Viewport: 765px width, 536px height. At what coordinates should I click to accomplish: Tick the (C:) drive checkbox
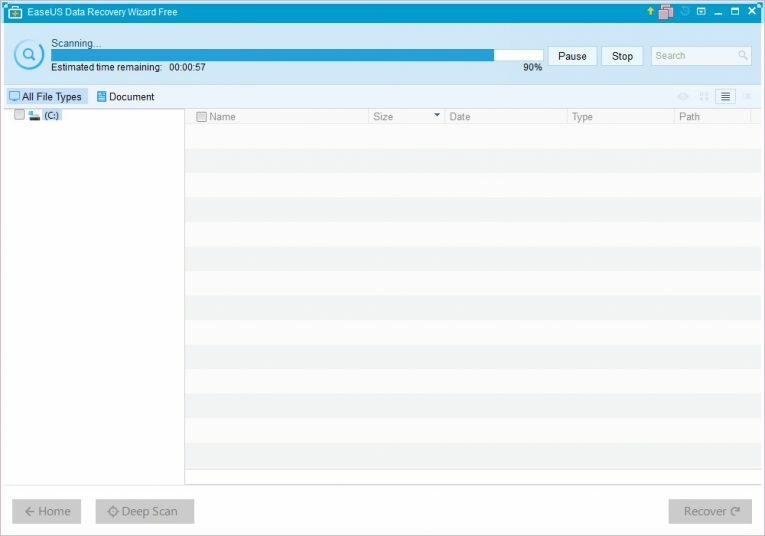point(19,115)
